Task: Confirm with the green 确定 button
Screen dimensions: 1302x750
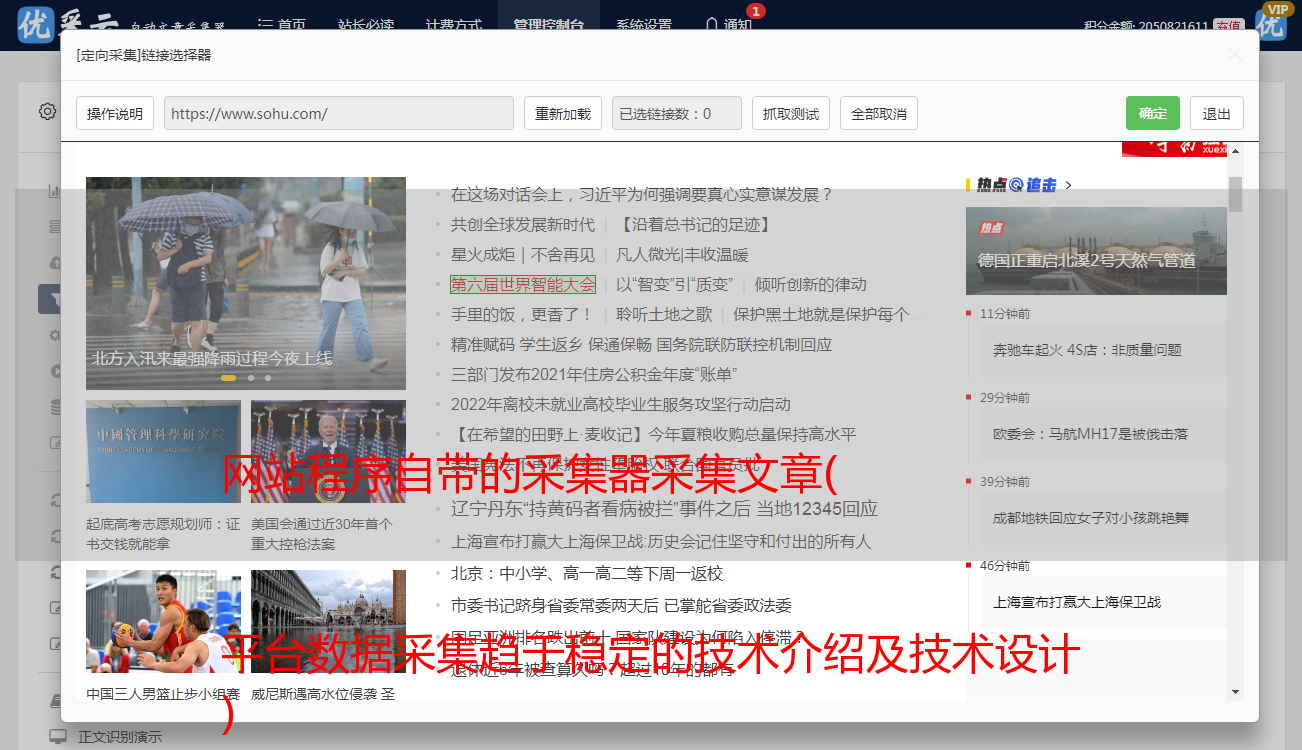Action: [x=1153, y=113]
